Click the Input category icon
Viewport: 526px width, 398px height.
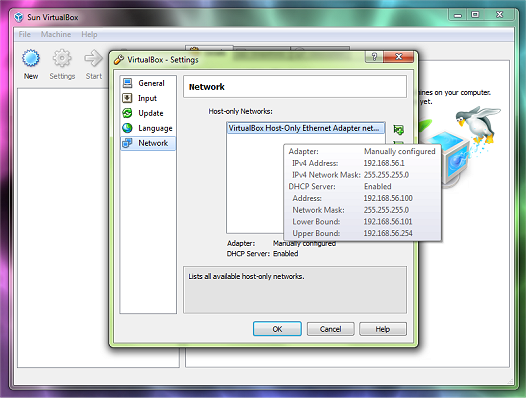pos(127,98)
